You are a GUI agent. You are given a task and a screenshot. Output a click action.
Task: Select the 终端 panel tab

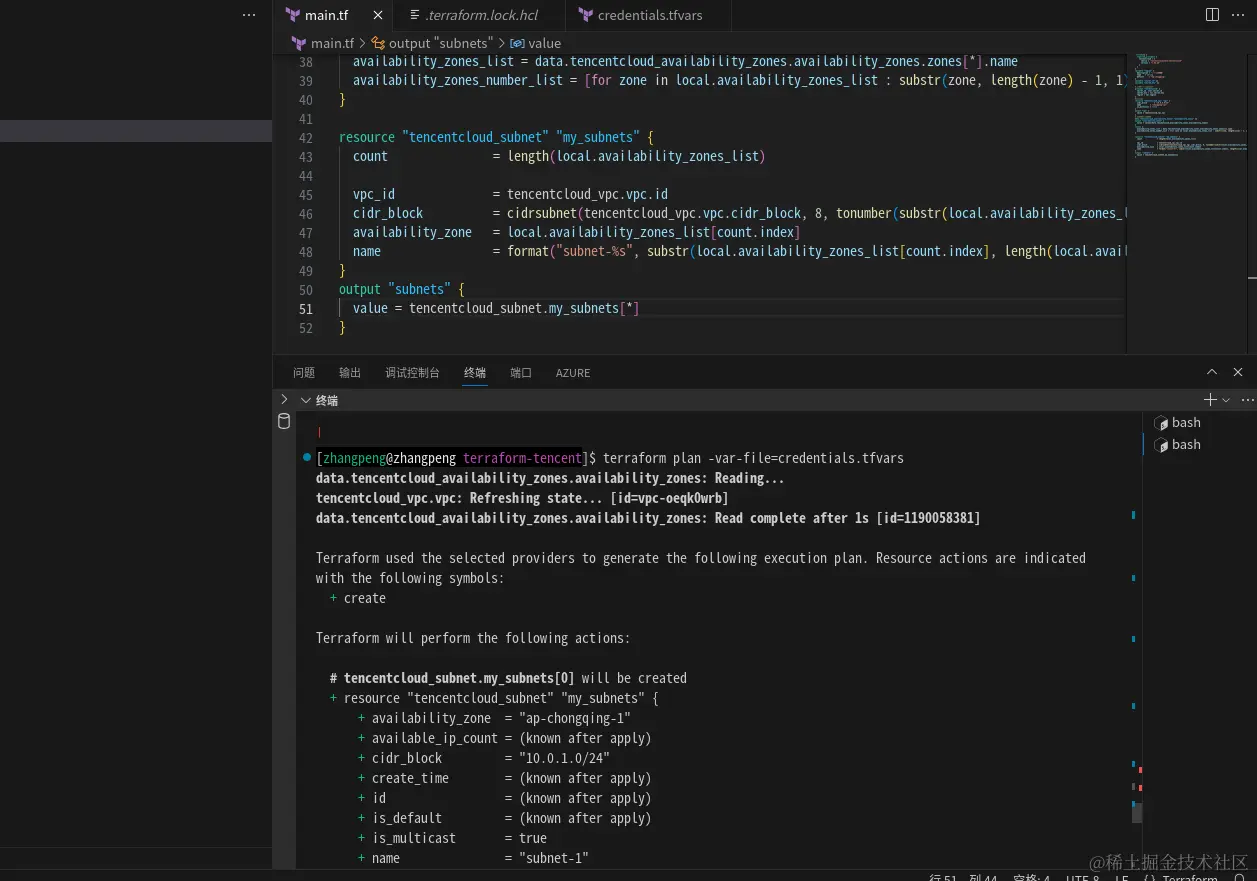(475, 372)
